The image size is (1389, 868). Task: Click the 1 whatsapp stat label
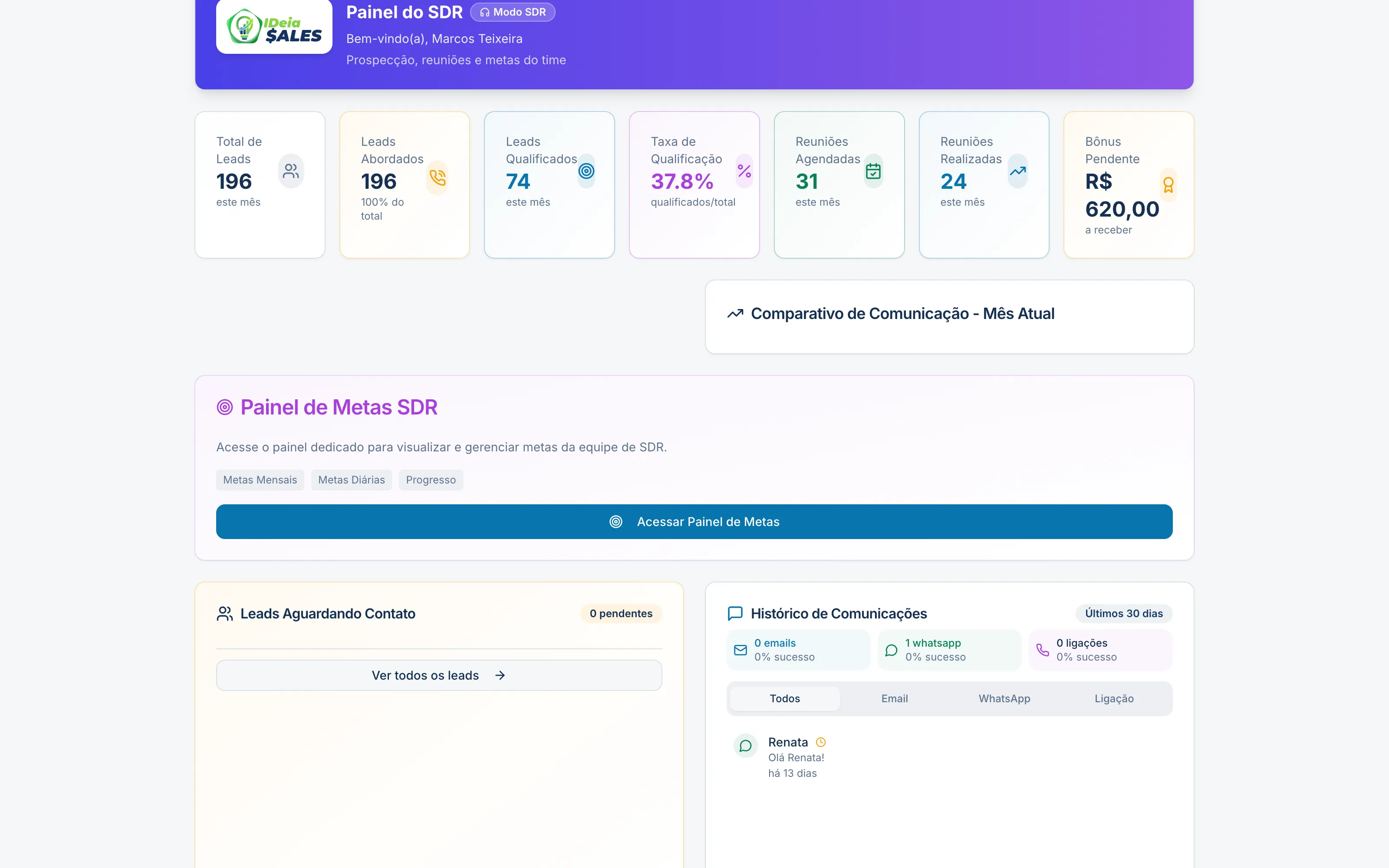(933, 643)
